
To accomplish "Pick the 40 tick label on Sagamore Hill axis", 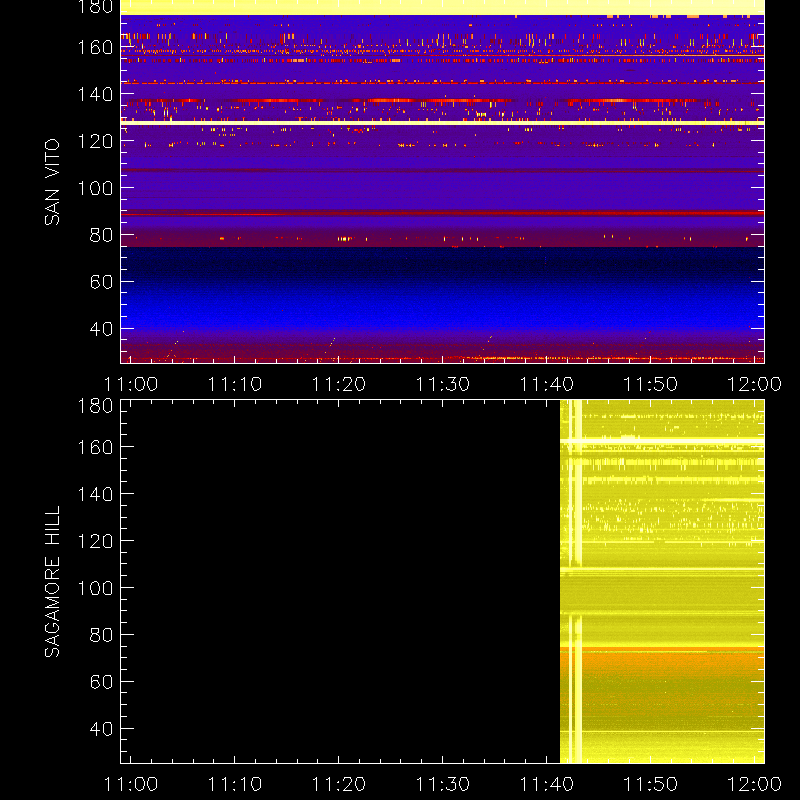I will (101, 729).
